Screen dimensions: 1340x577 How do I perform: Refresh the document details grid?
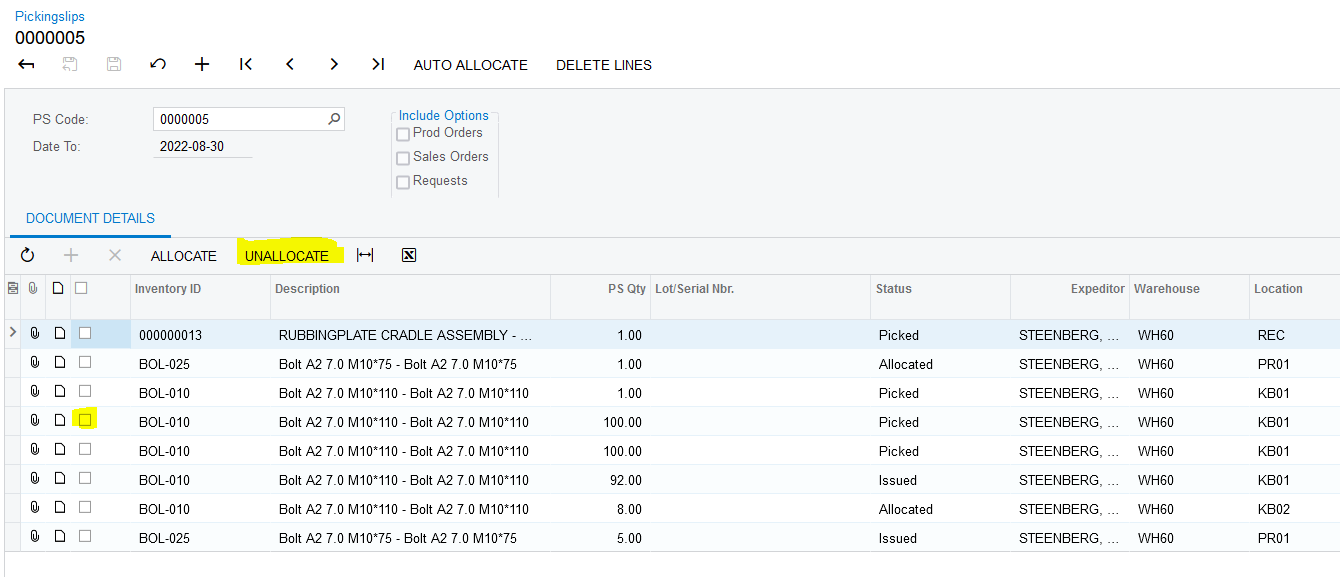coord(27,256)
